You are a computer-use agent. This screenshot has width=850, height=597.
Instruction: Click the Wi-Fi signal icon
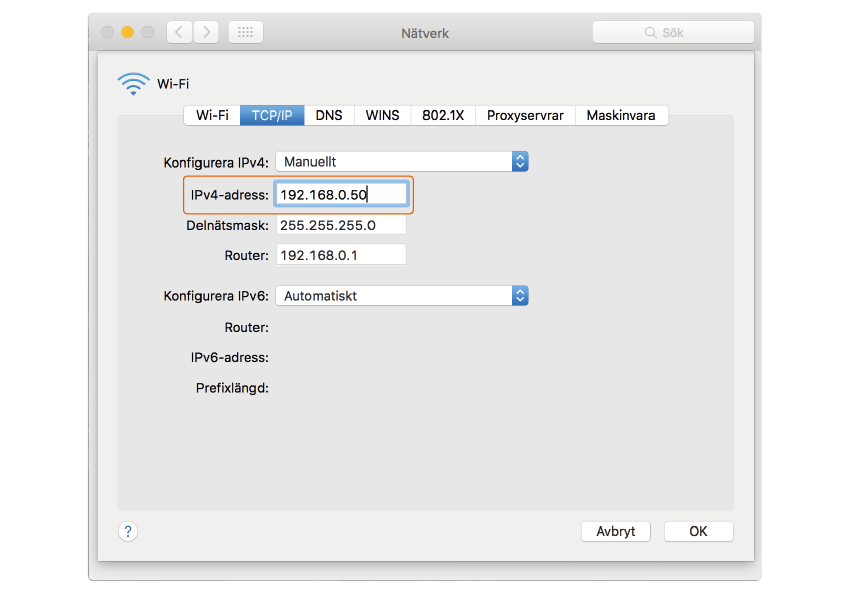click(133, 84)
